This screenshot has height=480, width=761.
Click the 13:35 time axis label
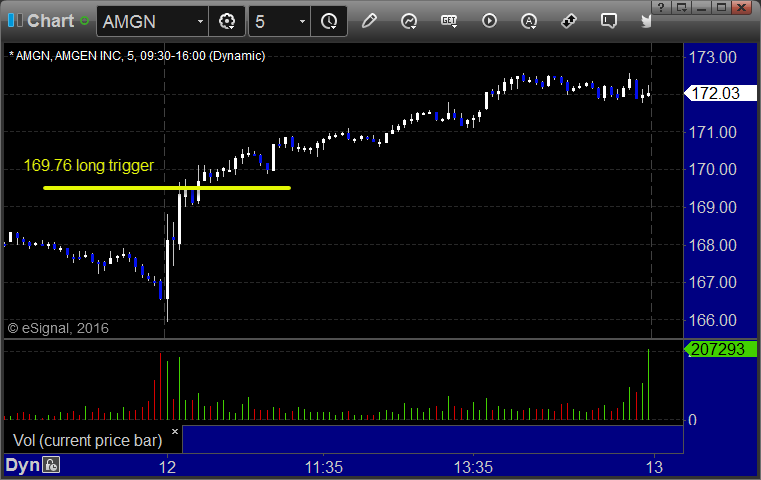[x=473, y=467]
